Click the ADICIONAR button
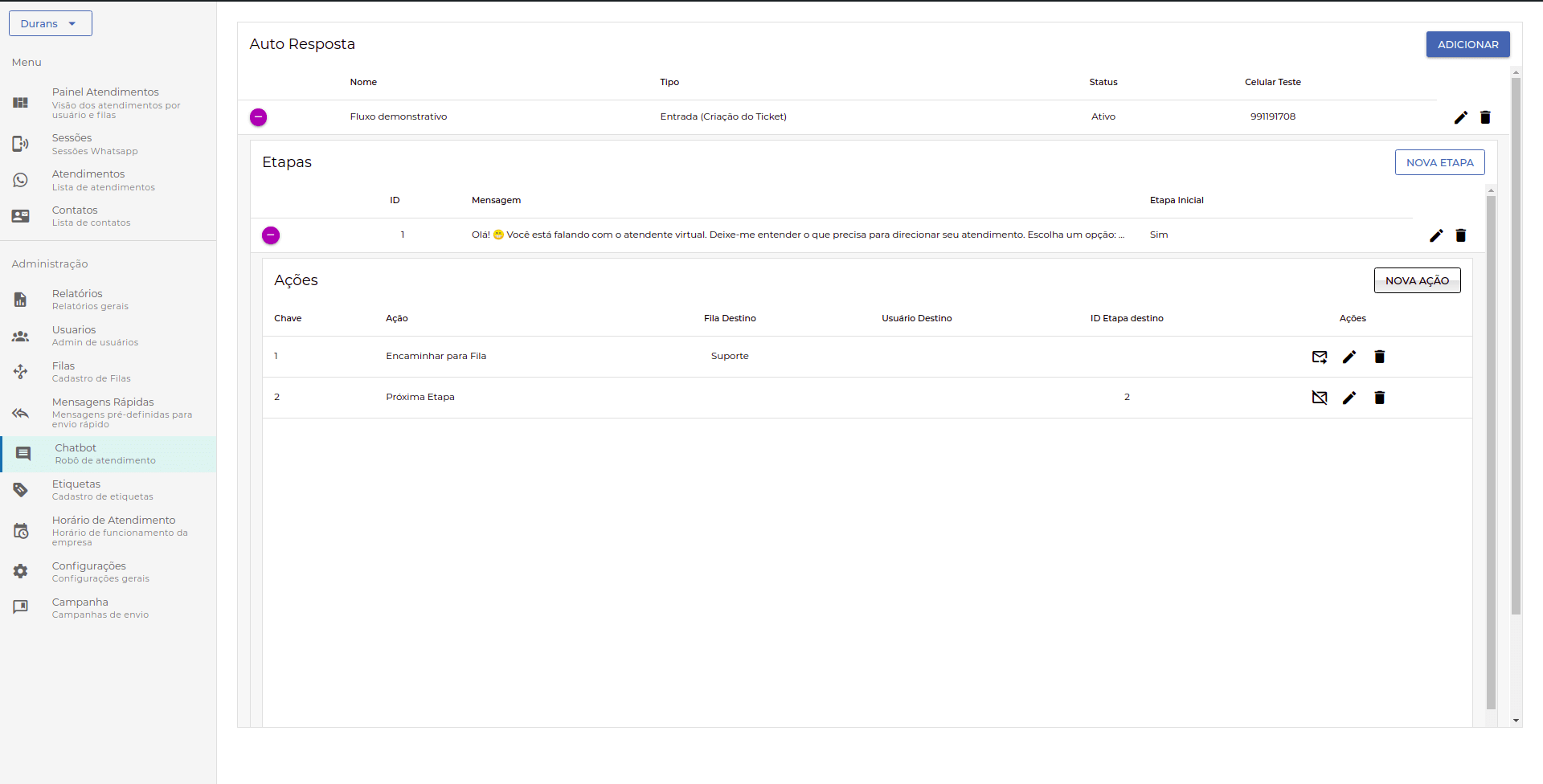 click(x=1467, y=44)
